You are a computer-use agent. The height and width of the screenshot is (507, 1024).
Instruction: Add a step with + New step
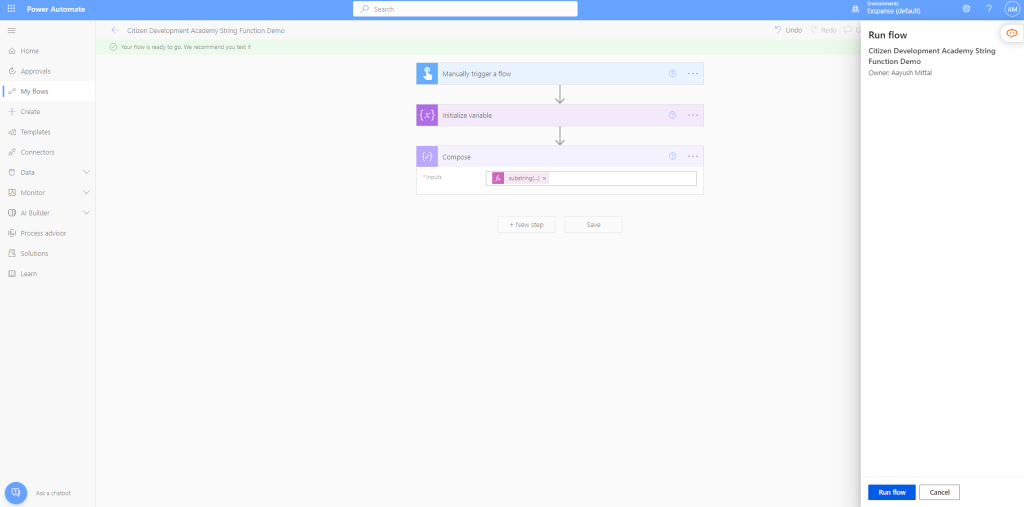(x=526, y=225)
